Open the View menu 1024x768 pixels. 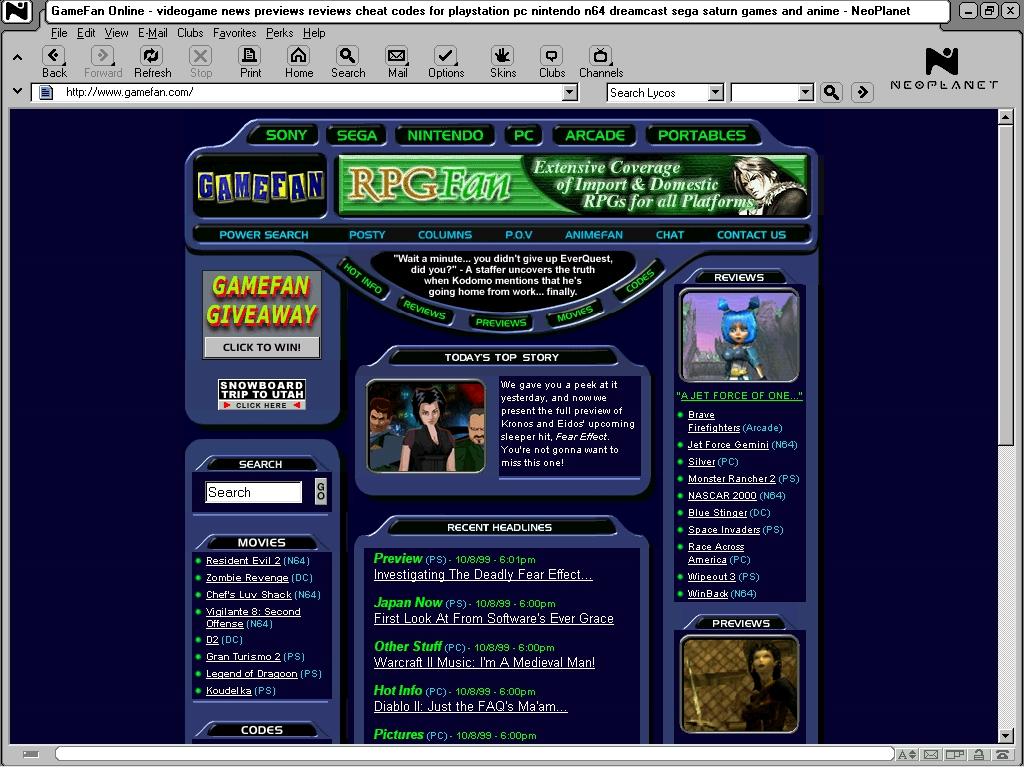click(116, 33)
